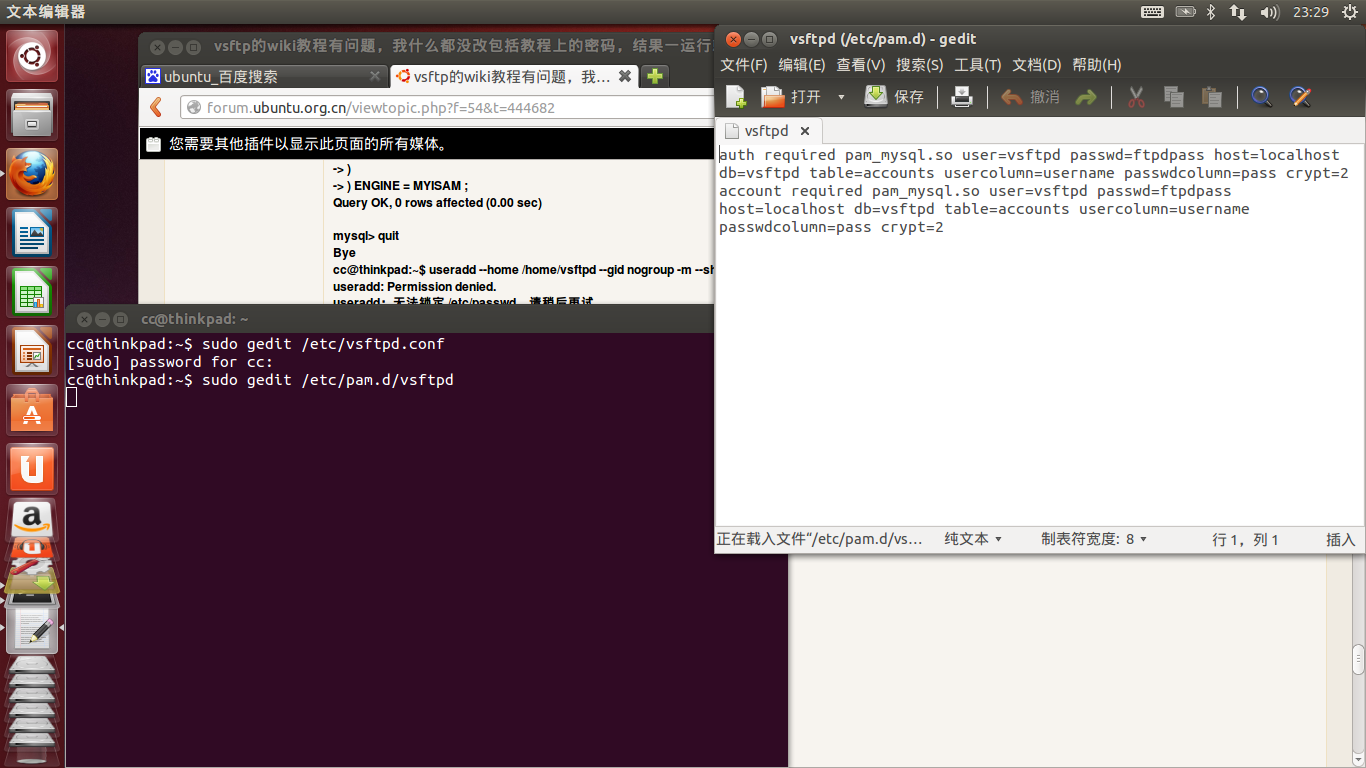Go back in Firefox with the back arrow

click(x=156, y=107)
